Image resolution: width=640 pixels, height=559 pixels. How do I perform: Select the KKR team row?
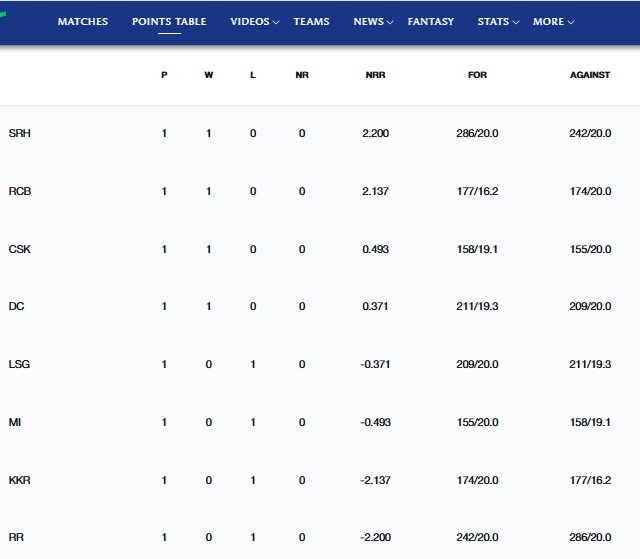click(320, 480)
